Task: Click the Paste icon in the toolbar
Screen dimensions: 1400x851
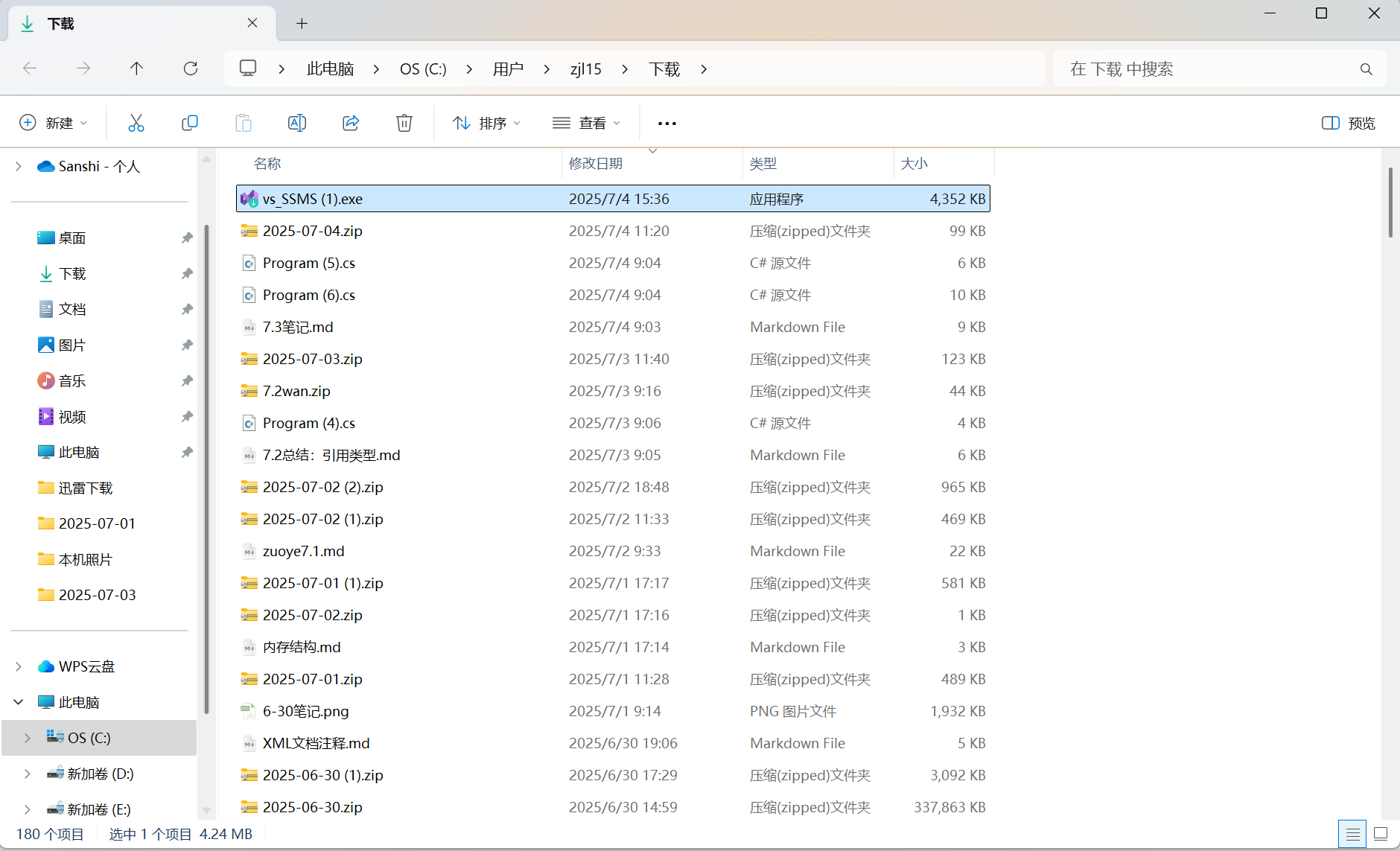Action: point(244,122)
